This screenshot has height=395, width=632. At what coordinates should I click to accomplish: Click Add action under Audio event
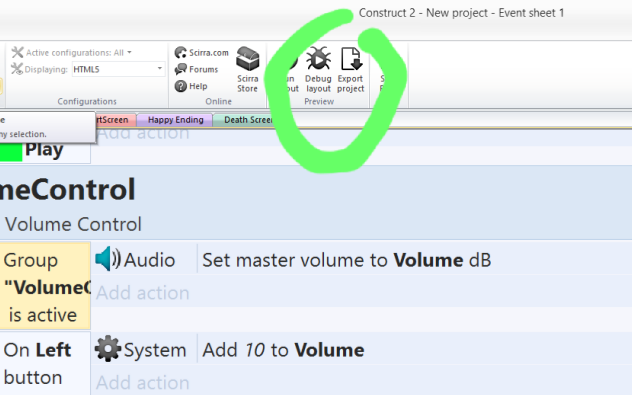143,293
